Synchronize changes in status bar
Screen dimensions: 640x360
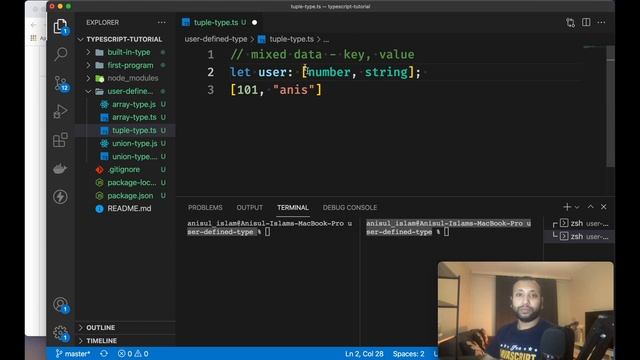104,353
